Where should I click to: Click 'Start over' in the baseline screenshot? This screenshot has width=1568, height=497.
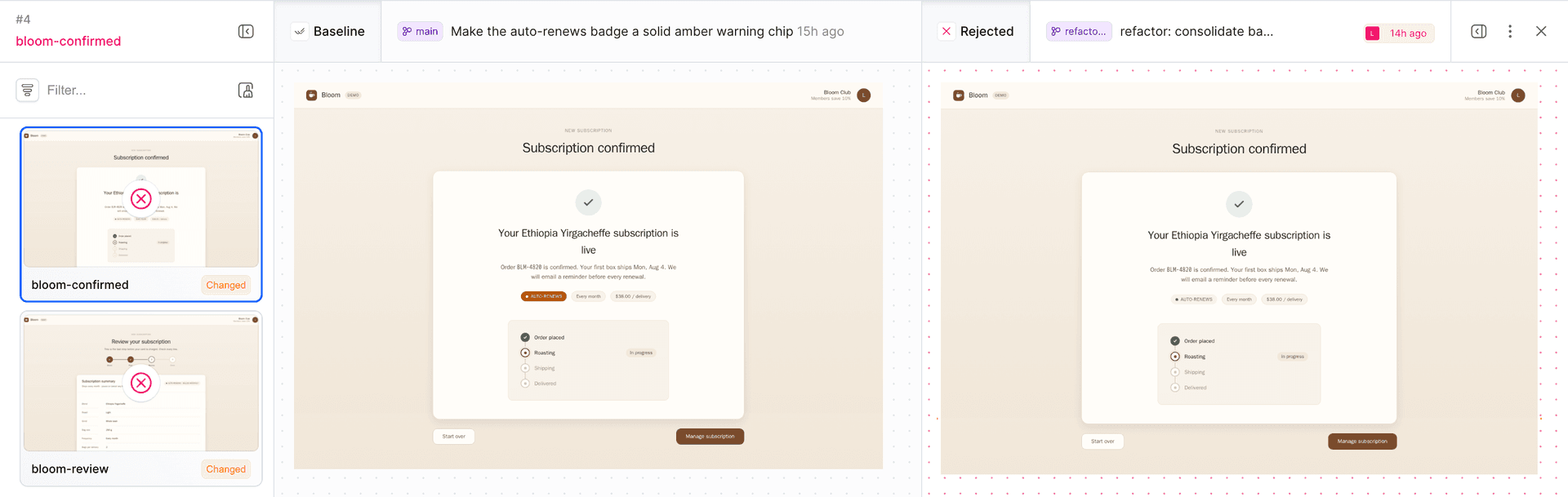[453, 437]
